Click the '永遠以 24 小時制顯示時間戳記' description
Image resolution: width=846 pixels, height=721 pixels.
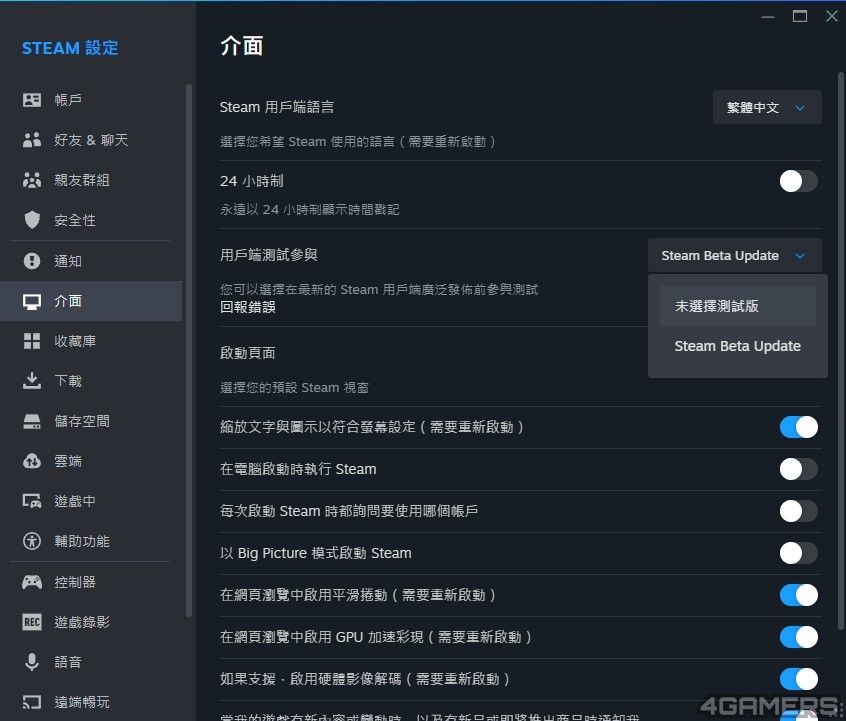point(310,209)
